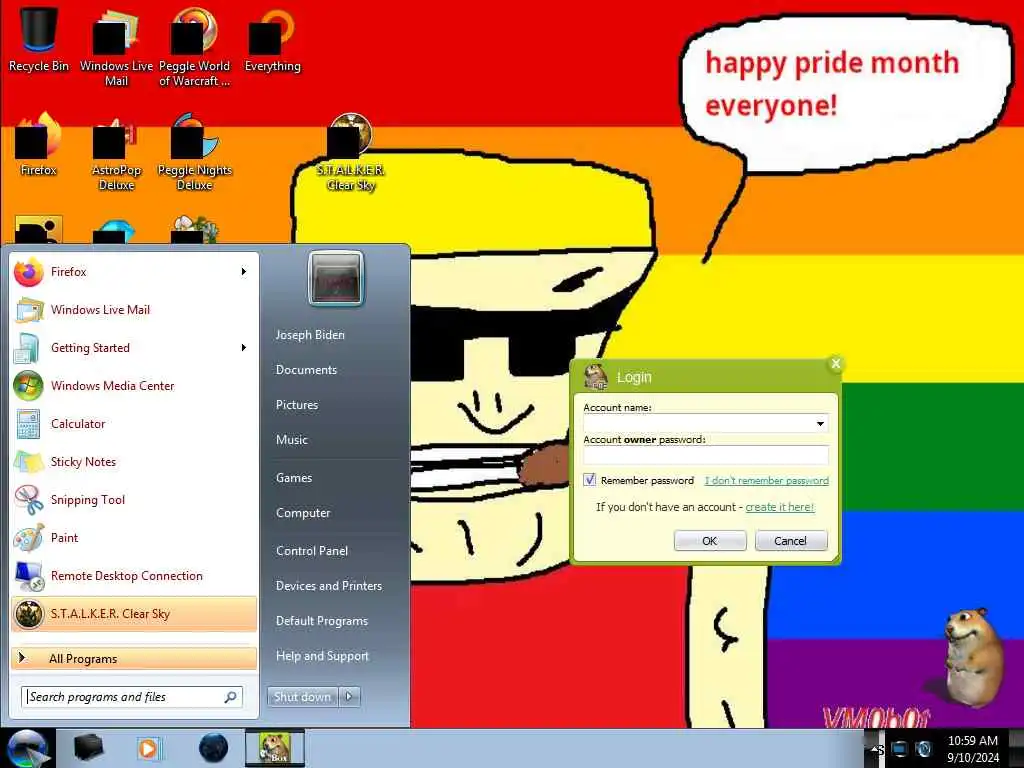Launch Windows Live Mail from Start menu
Screen dimensions: 1024x768
click(133, 310)
